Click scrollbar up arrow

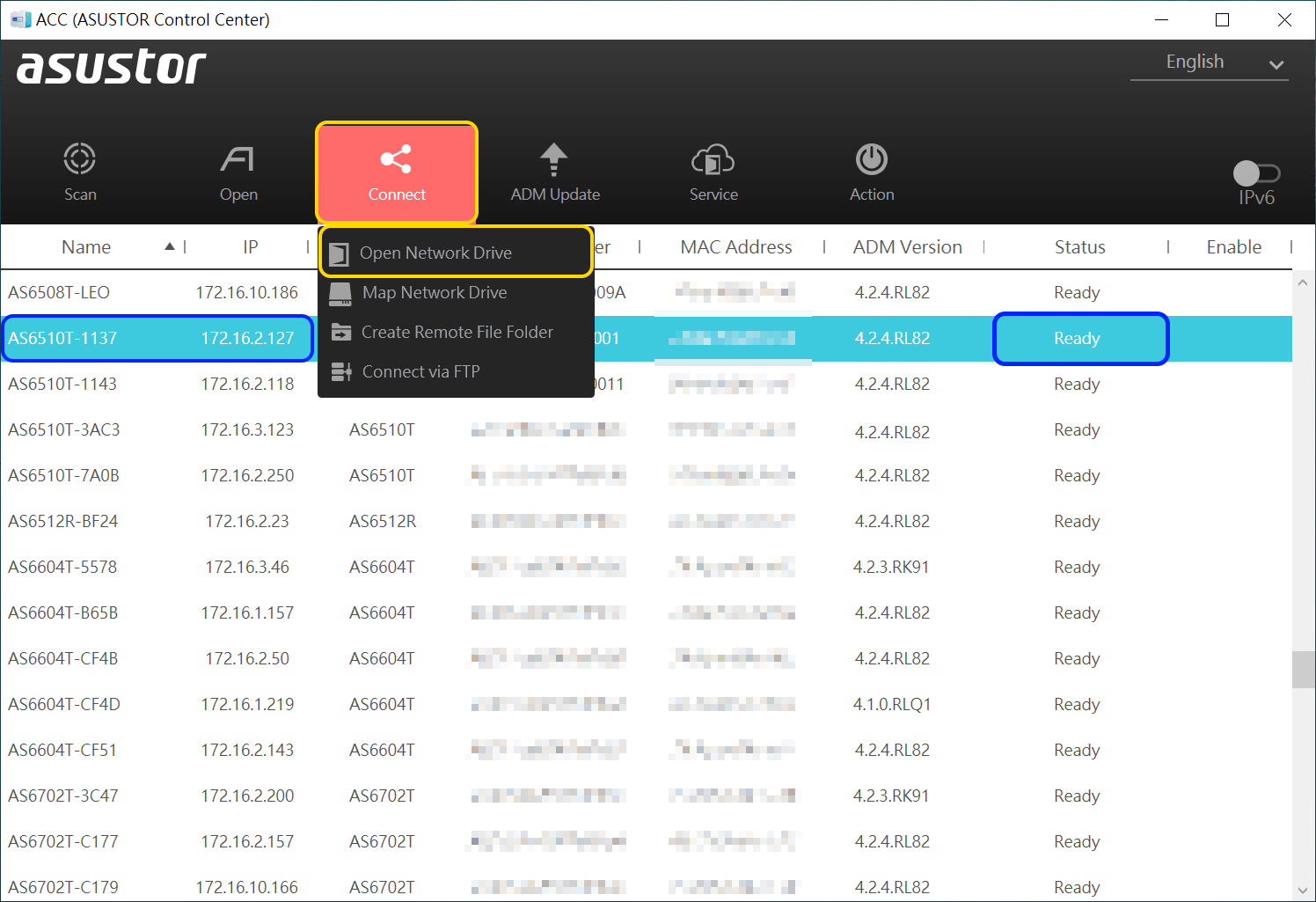pyautogui.click(x=1303, y=282)
